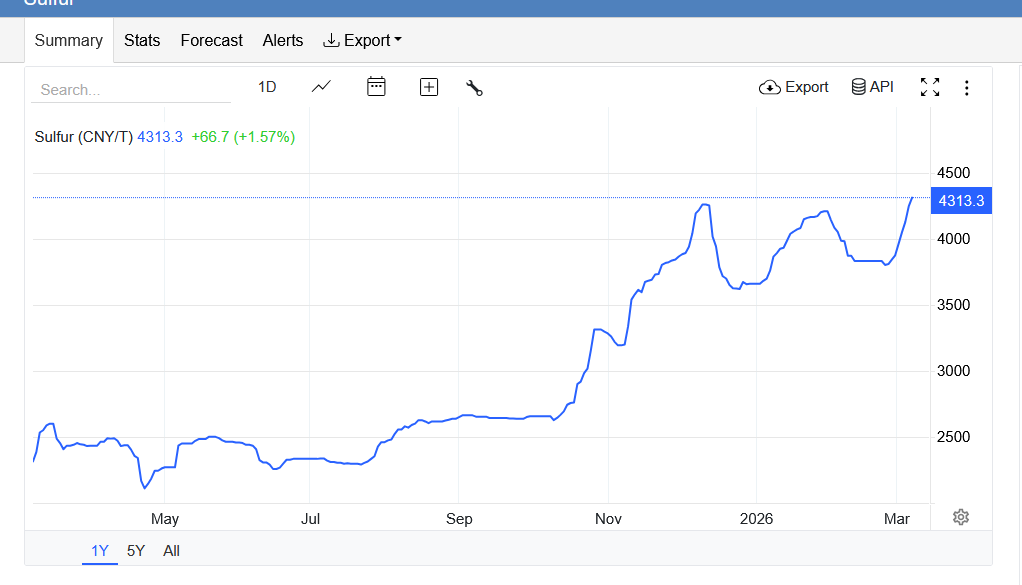Click the 3000 y-axis label
The width and height of the screenshot is (1022, 585).
click(x=954, y=371)
